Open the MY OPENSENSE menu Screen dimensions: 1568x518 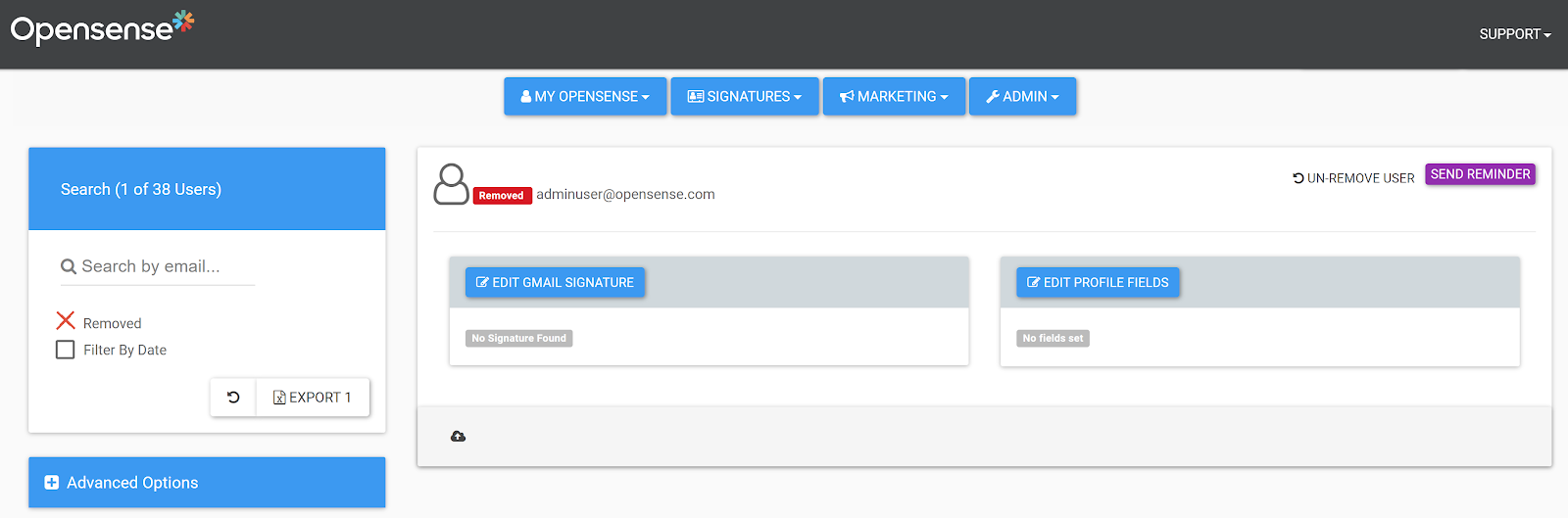585,97
